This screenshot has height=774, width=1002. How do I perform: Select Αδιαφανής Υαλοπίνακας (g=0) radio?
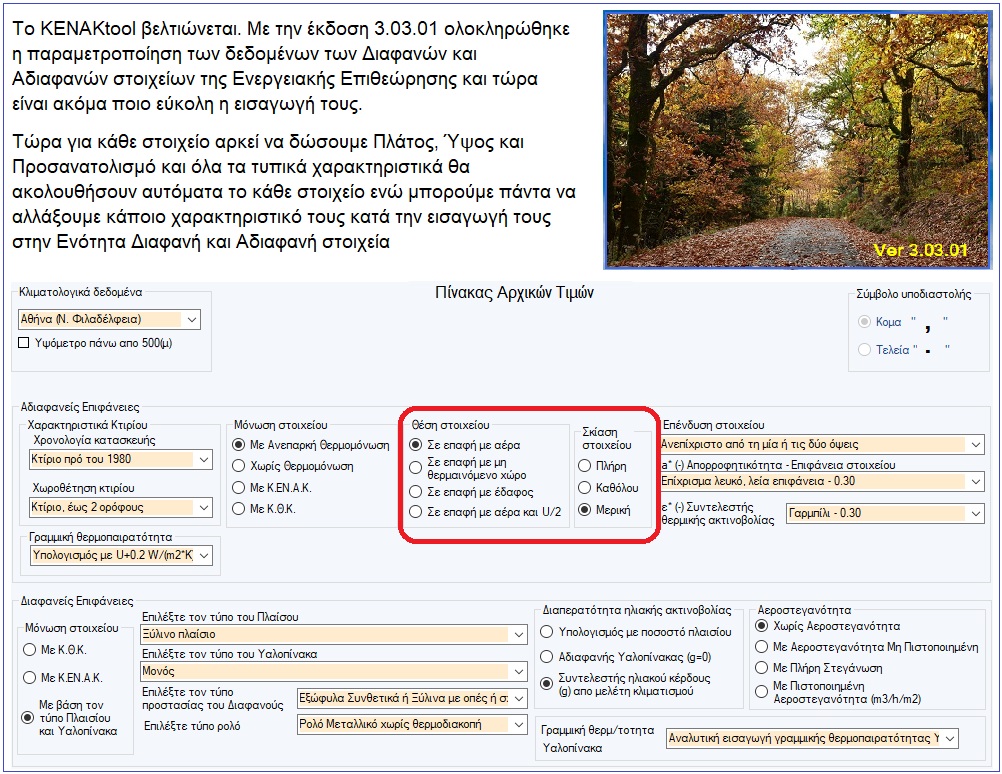546,656
